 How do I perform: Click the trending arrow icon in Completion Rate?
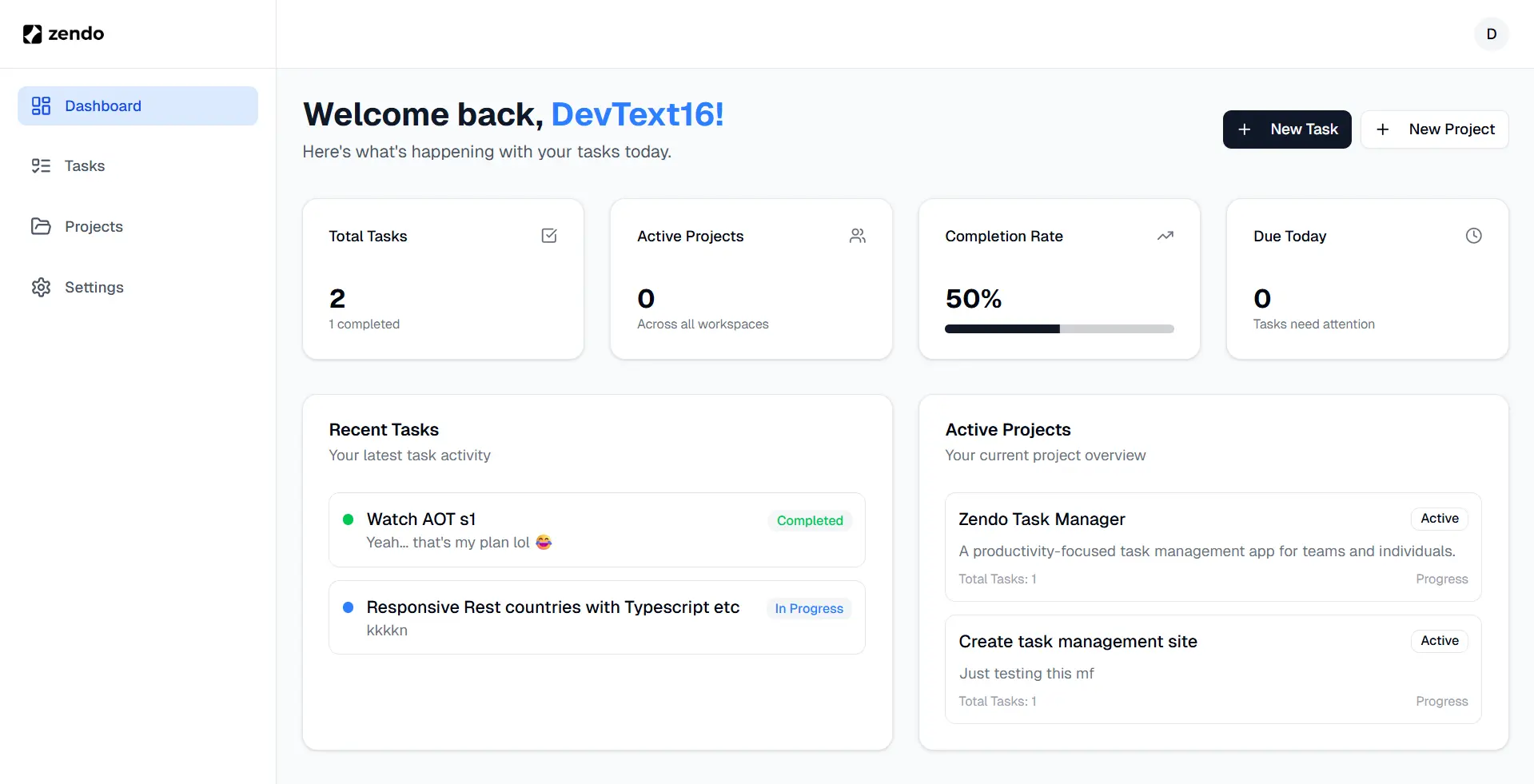point(1165,236)
